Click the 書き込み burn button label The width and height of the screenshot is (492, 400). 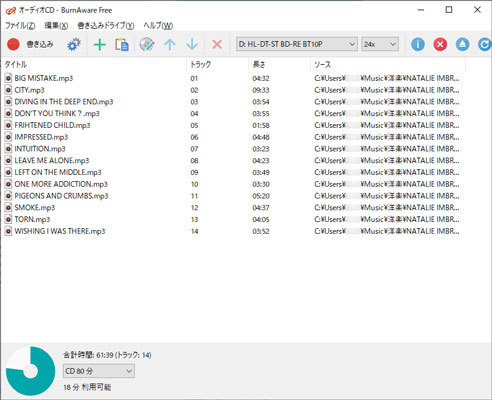[40, 44]
